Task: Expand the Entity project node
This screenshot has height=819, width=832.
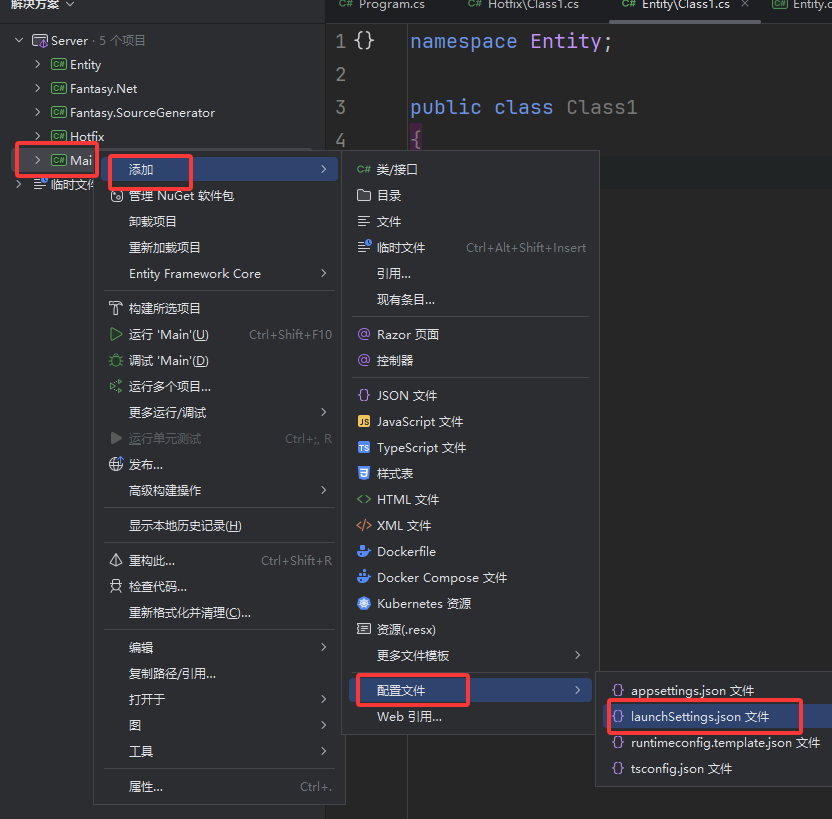Action: click(37, 64)
